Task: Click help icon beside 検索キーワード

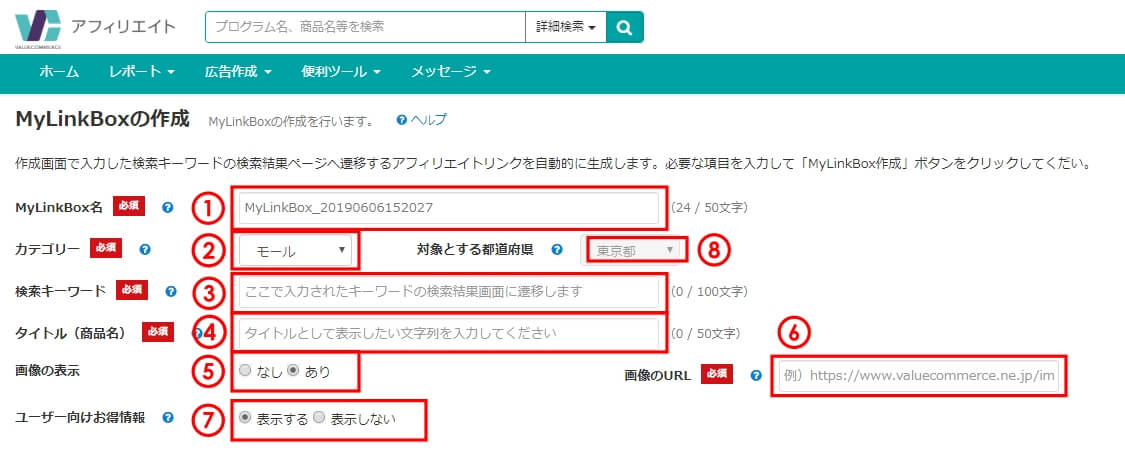Action: pos(170,291)
